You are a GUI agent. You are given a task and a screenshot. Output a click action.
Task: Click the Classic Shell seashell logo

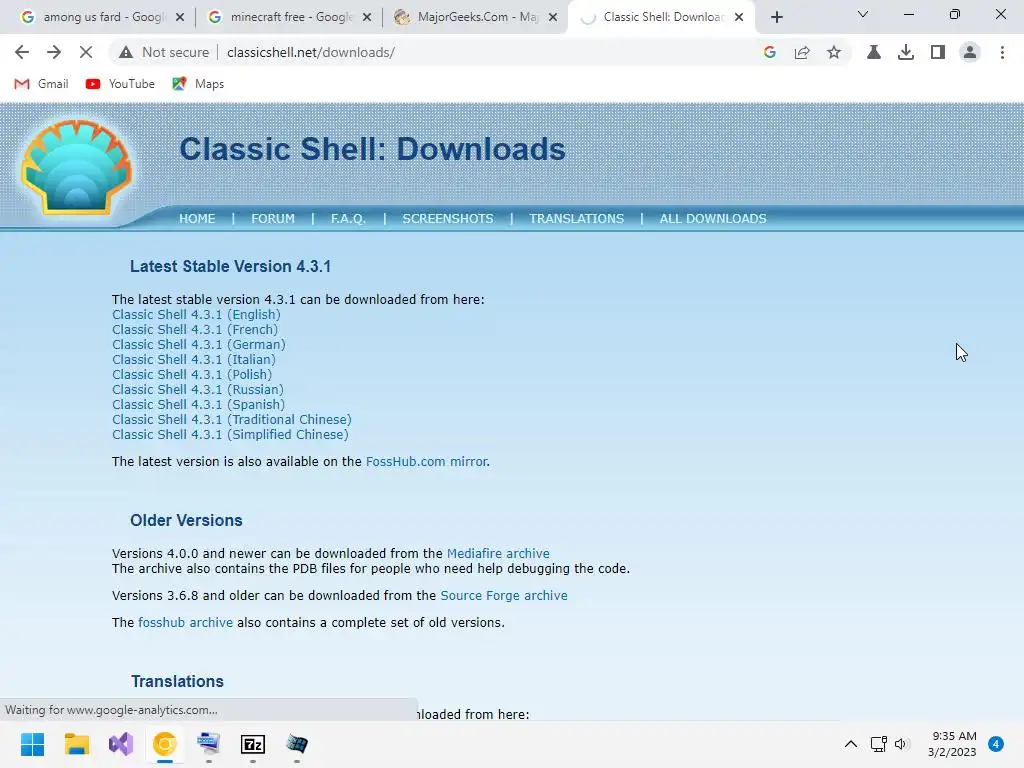point(76,167)
